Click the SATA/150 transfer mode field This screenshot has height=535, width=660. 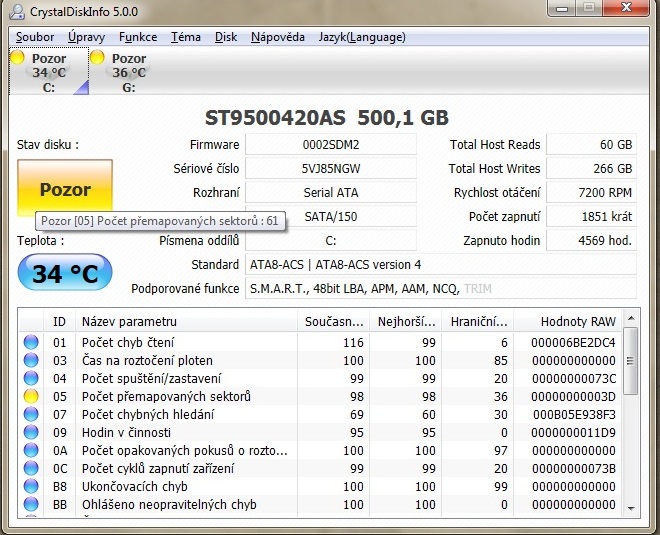[x=331, y=217]
